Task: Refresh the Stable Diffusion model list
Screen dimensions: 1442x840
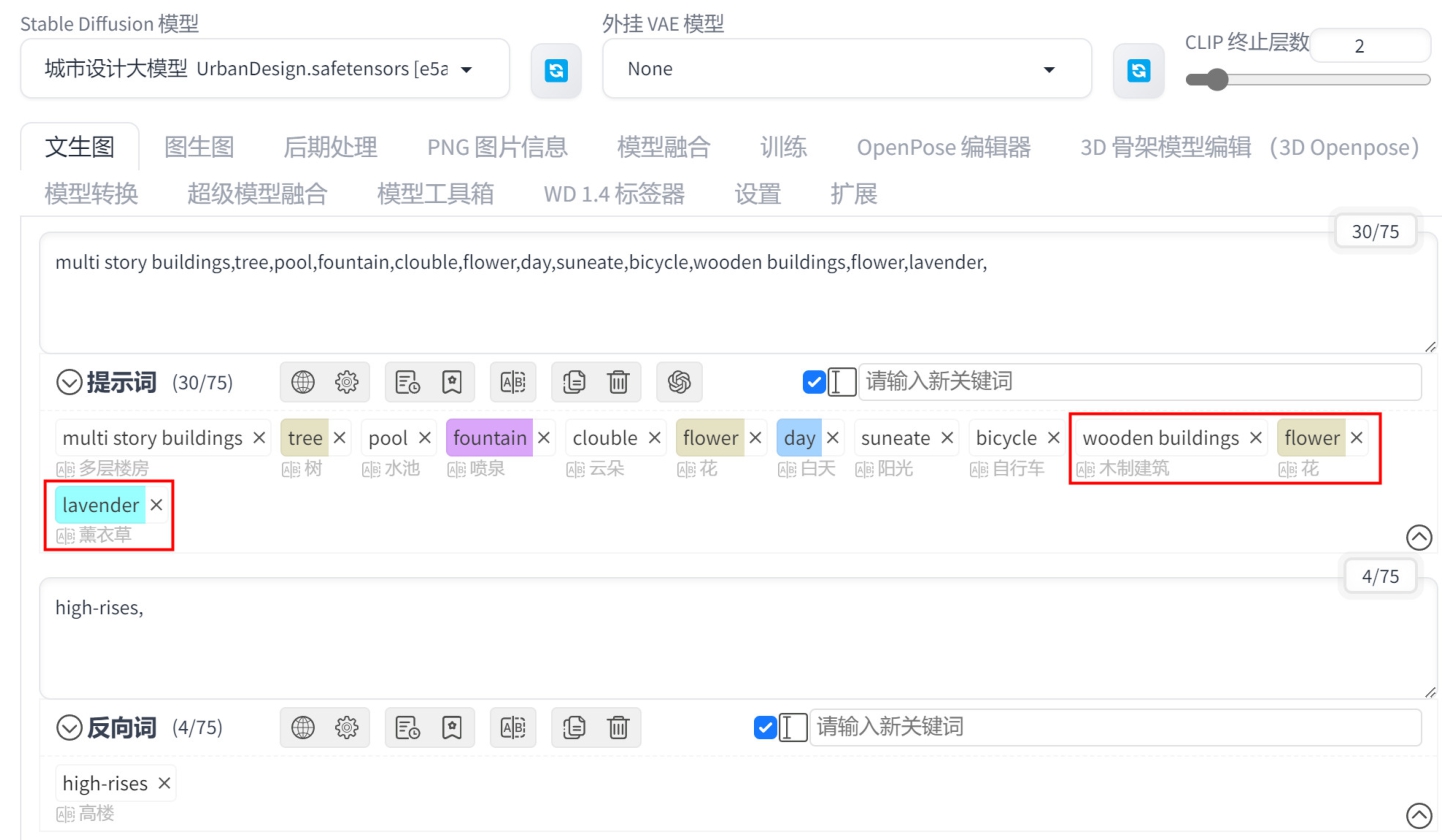Action: click(556, 70)
